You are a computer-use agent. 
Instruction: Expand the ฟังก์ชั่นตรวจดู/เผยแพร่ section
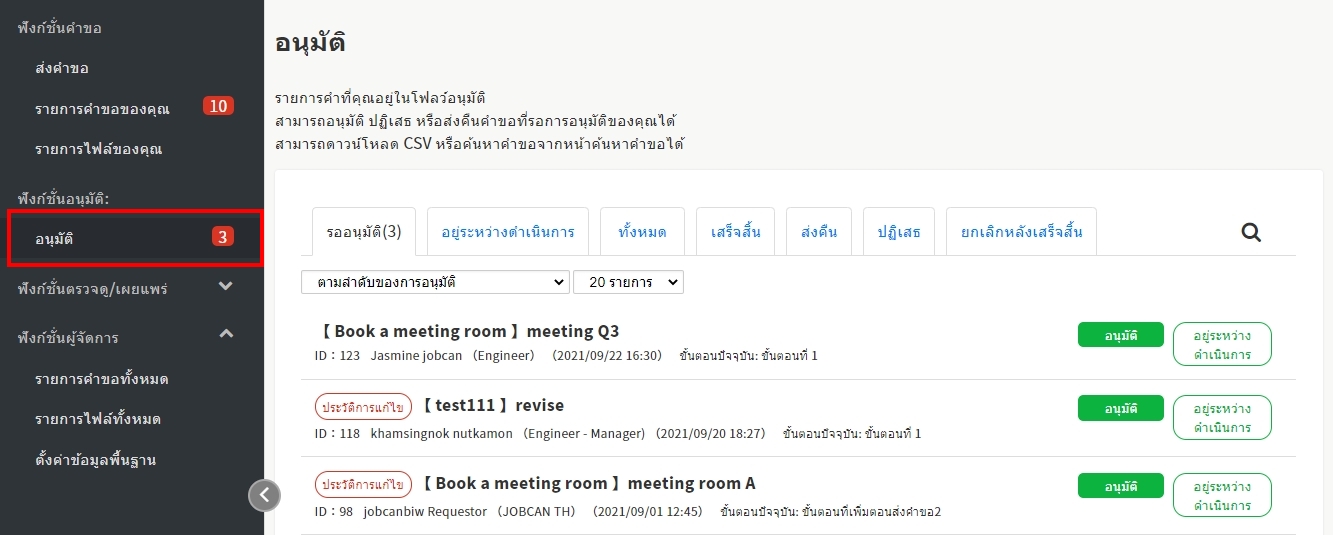tap(226, 287)
